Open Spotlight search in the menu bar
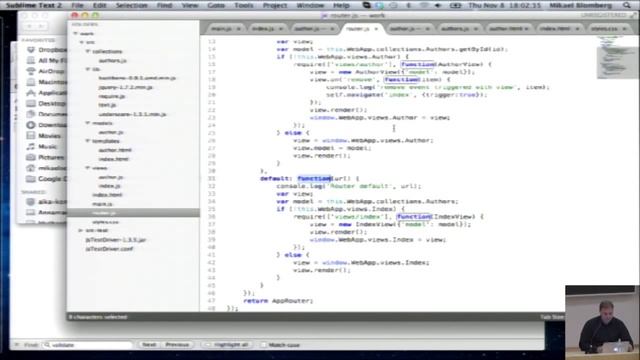This screenshot has width=640, height=360. [x=627, y=5]
